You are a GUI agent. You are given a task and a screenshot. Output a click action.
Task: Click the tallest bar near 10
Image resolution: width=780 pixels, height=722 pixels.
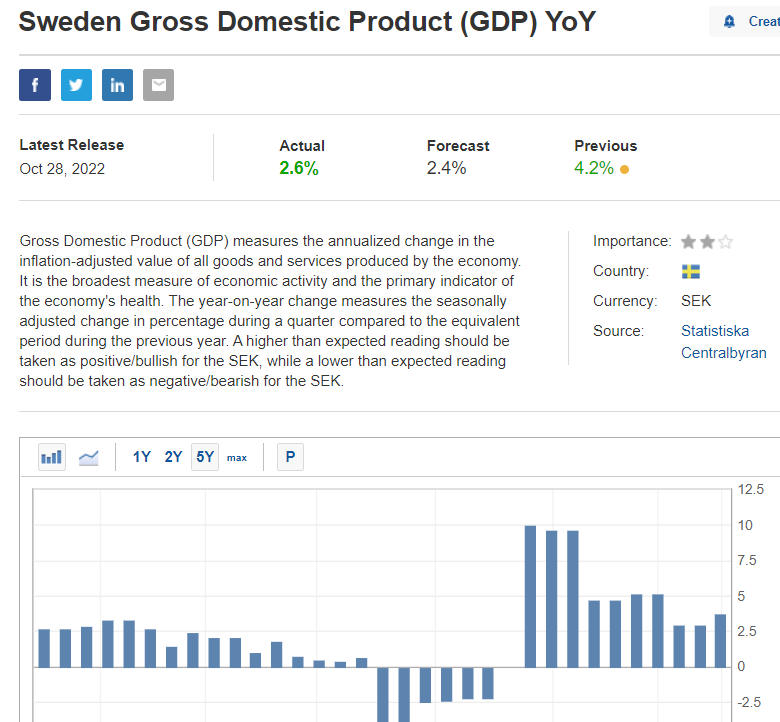(530, 596)
